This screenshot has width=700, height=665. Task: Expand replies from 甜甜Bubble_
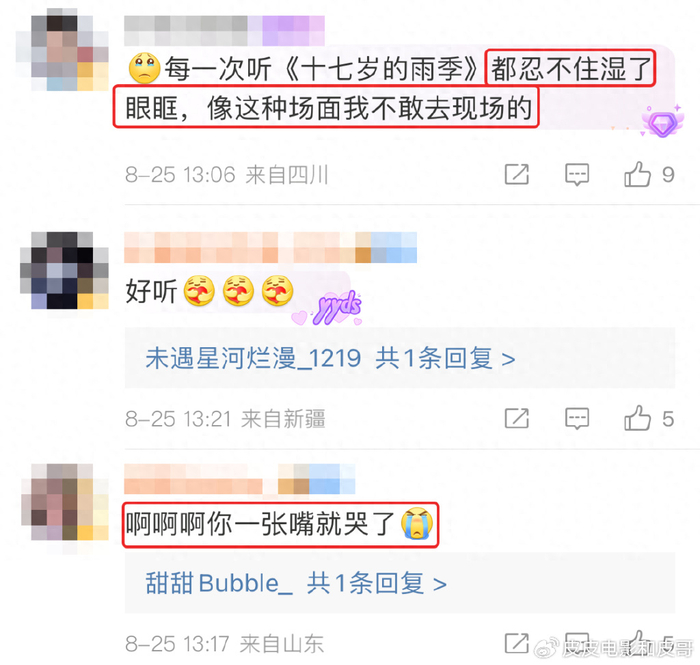coord(376,583)
